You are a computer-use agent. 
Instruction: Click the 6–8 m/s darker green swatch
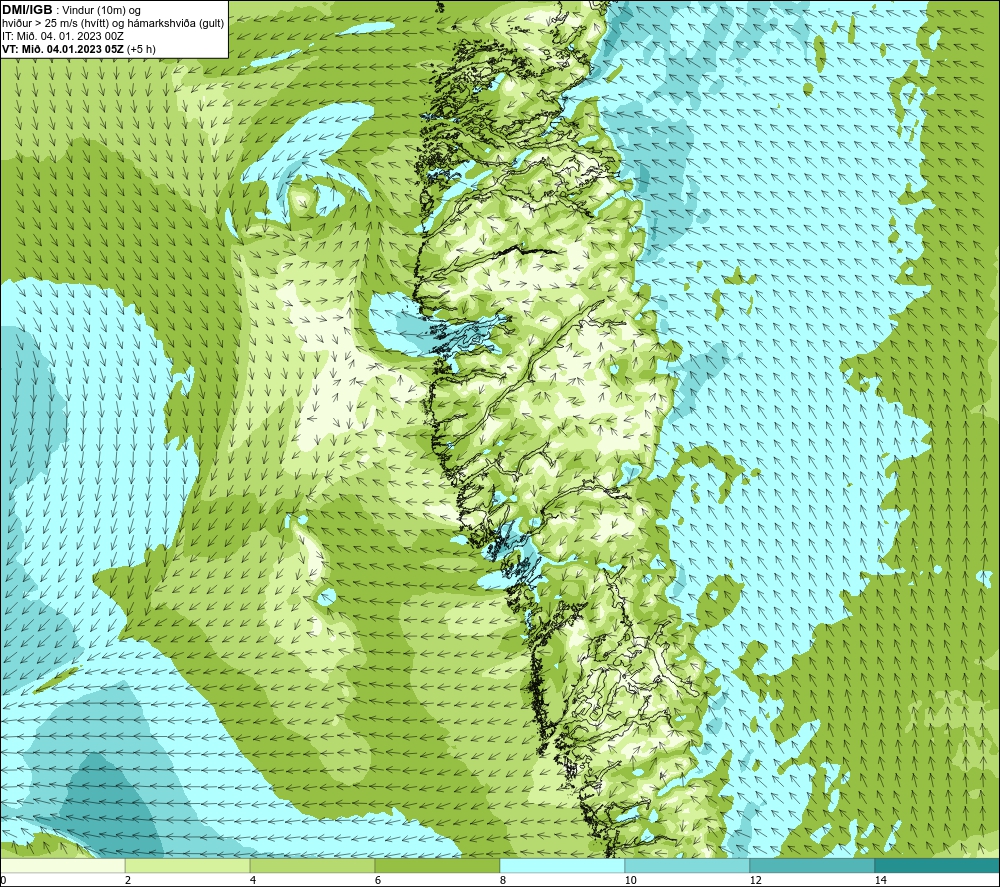[x=438, y=865]
